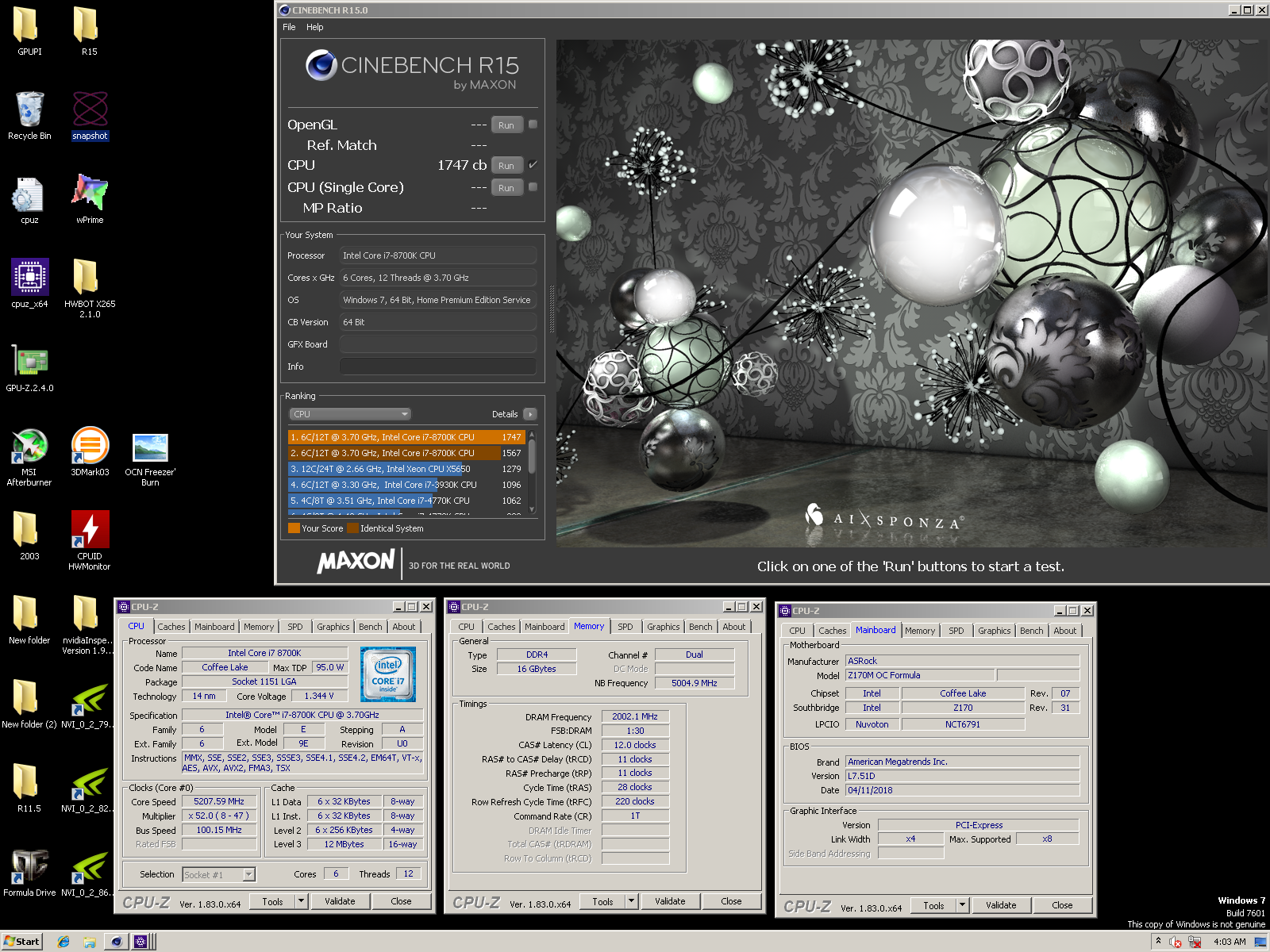Viewport: 1270px width, 952px height.
Task: Open the GPUPI folder icon
Action: [29, 31]
